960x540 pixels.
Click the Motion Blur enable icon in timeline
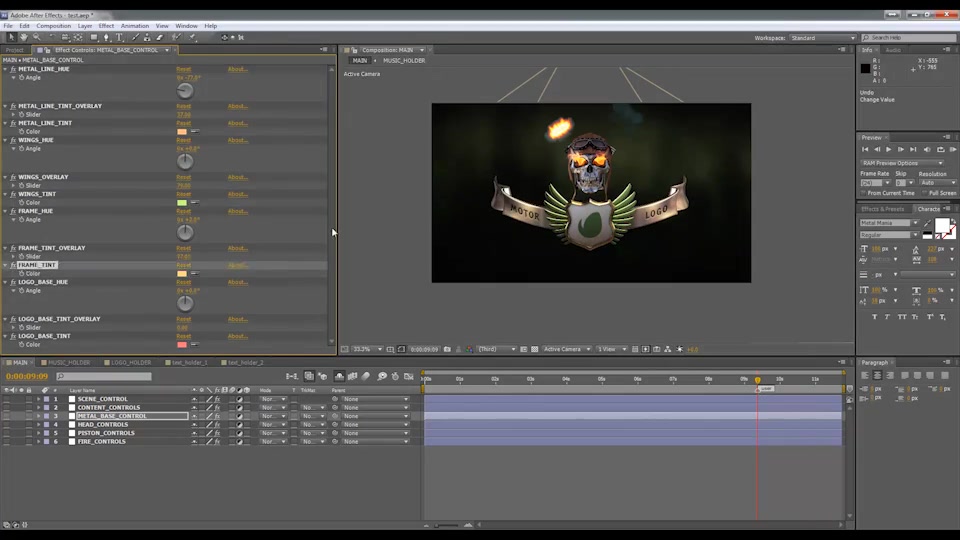point(366,376)
